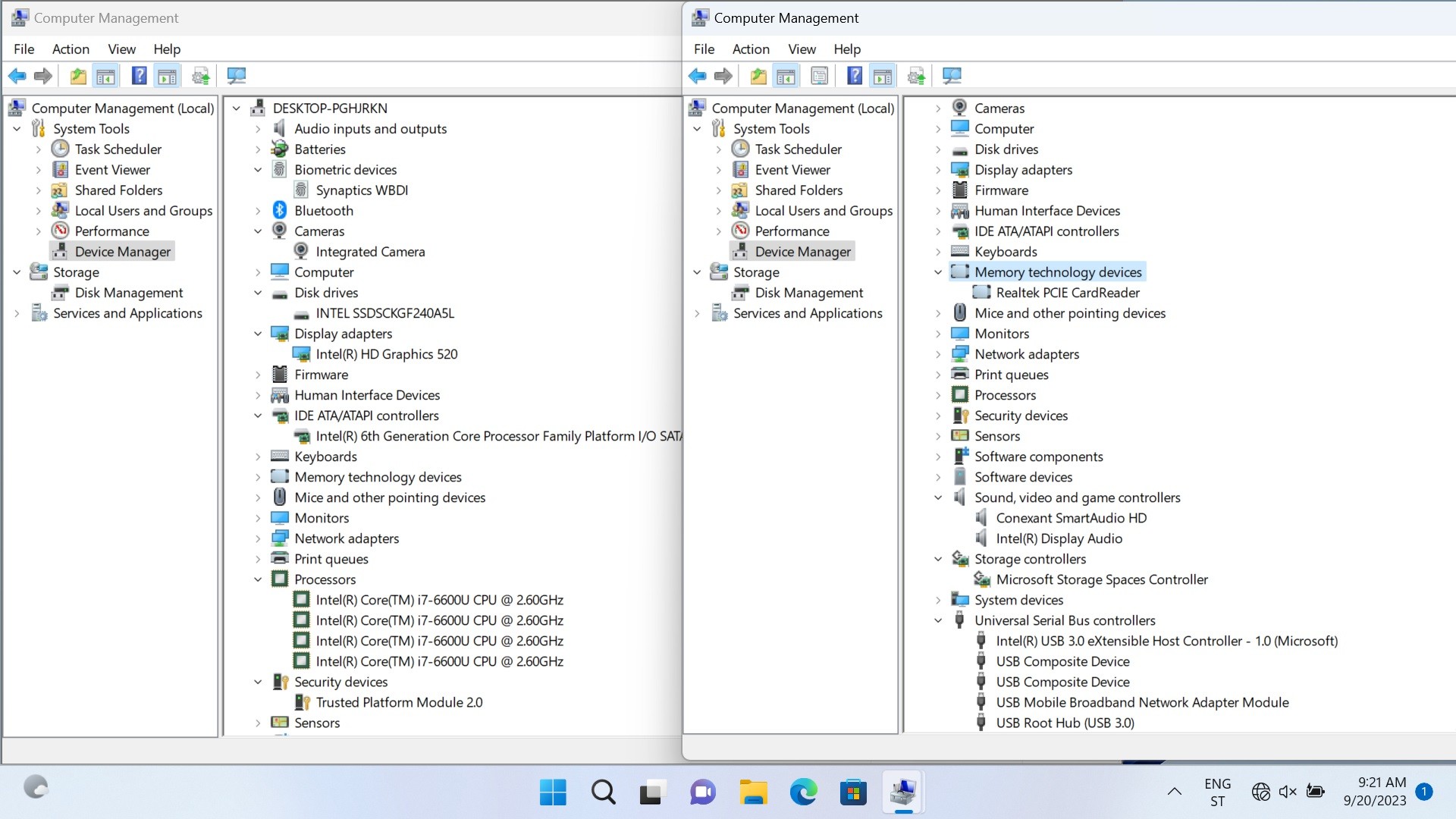Click Scan for hardware changes icon, right toolbar
The height and width of the screenshot is (819, 1456).
tap(952, 76)
